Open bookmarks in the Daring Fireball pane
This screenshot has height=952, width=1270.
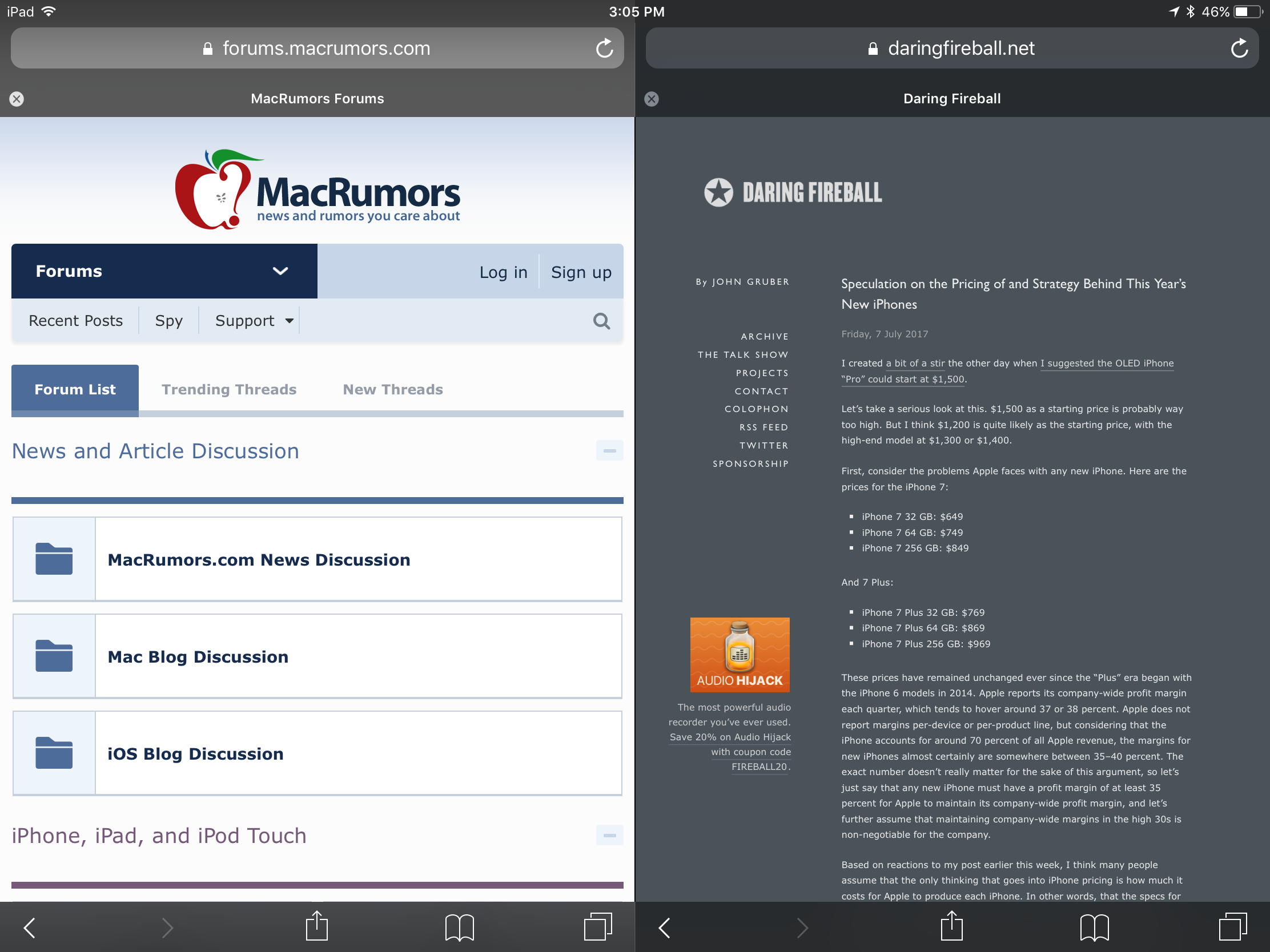[x=1094, y=927]
